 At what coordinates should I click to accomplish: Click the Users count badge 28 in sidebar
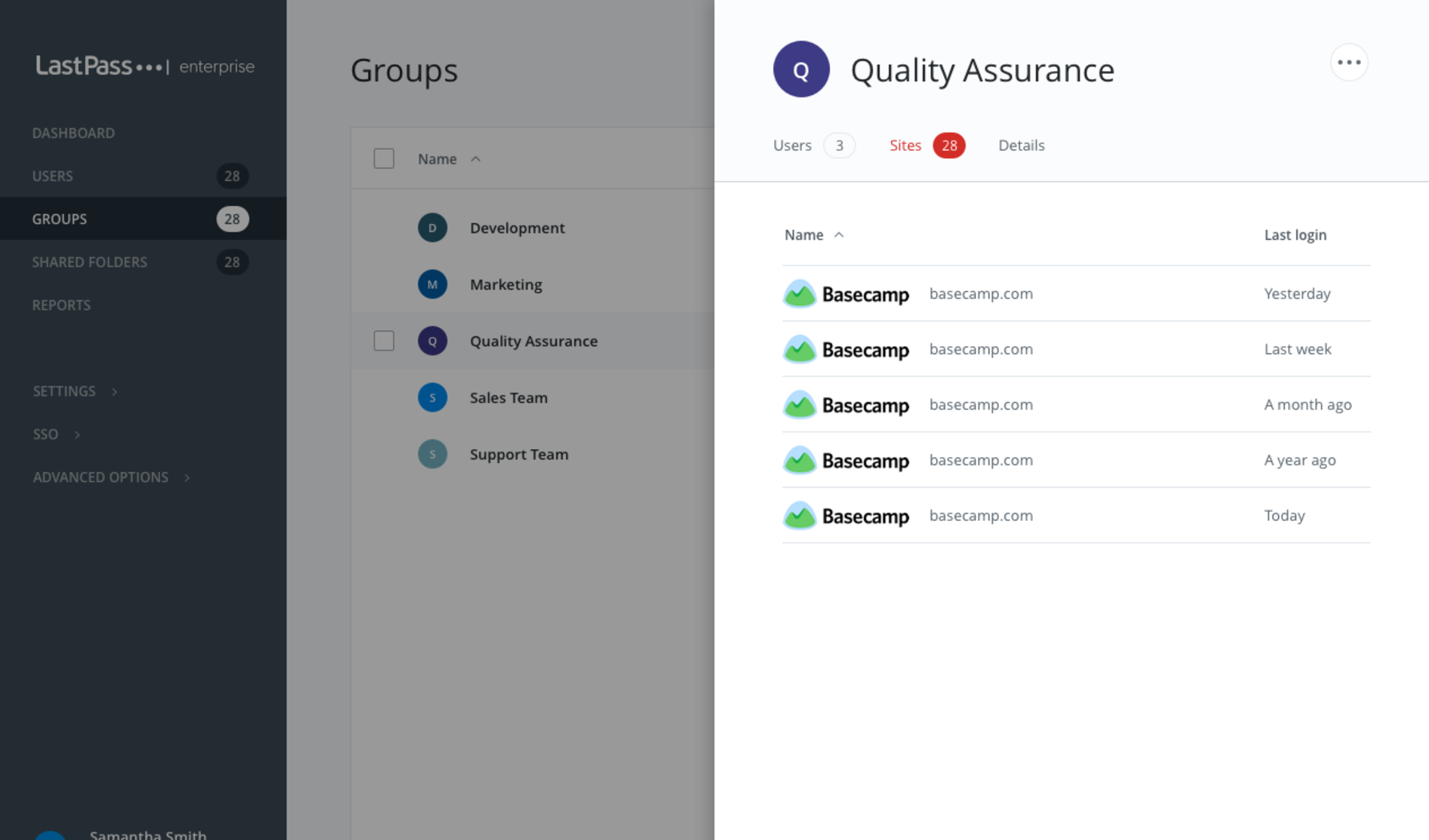[x=232, y=176]
